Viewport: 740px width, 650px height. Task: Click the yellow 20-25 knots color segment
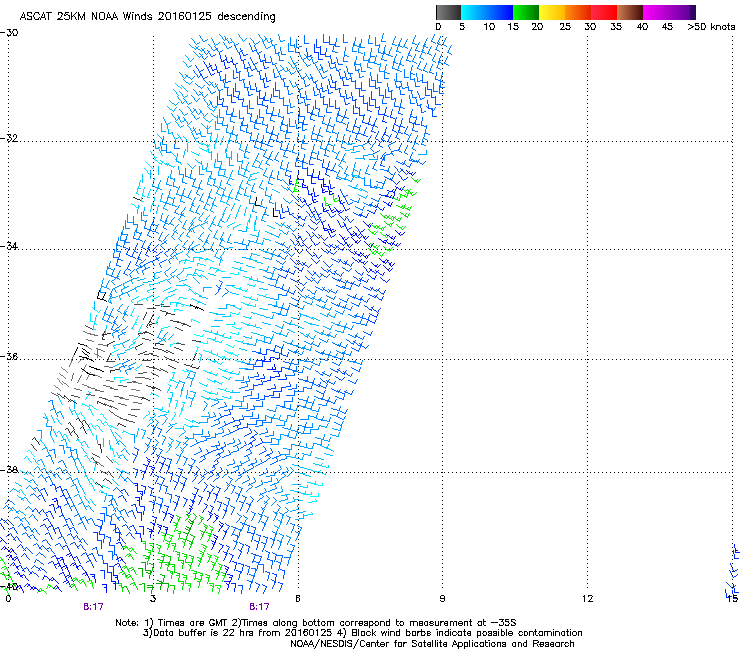point(552,12)
